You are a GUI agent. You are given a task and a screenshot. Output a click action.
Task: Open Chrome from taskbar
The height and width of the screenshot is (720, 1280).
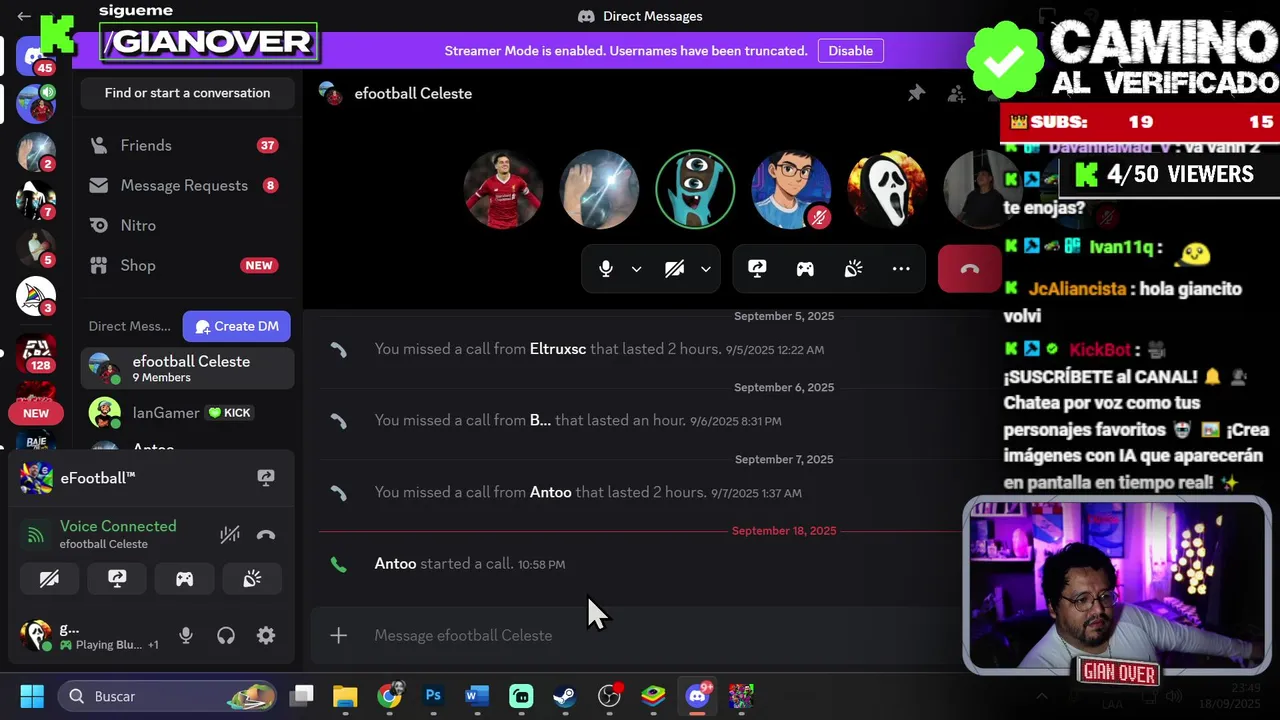pos(389,696)
